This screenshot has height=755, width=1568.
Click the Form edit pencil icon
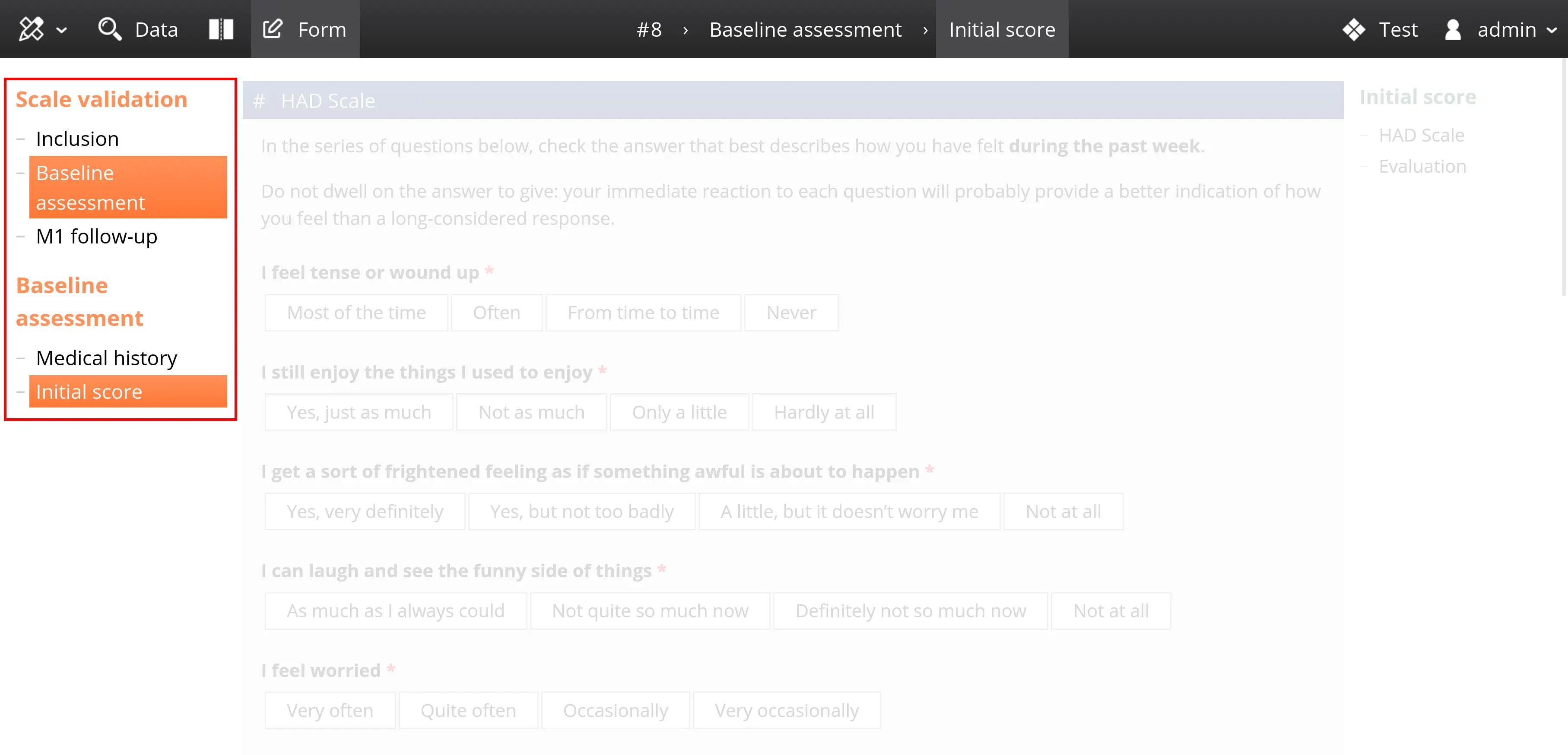tap(273, 28)
